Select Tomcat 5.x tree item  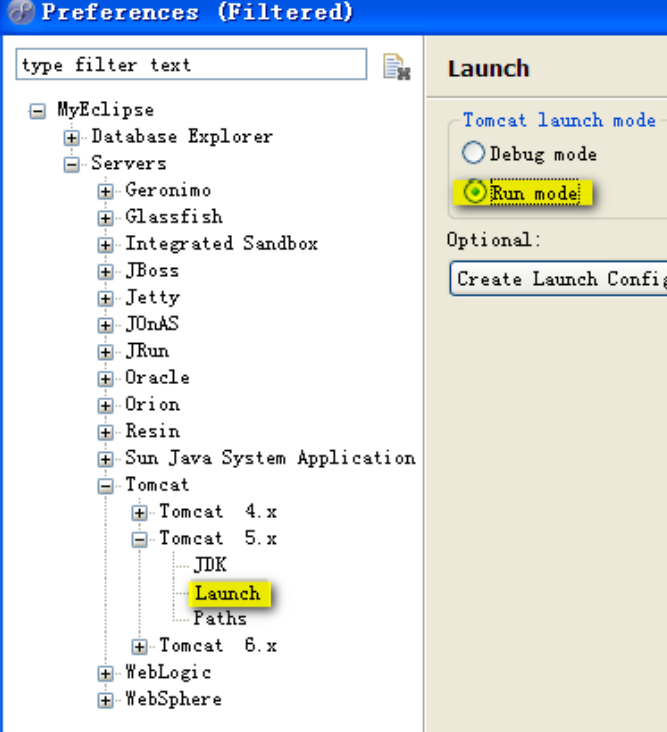coord(218,538)
